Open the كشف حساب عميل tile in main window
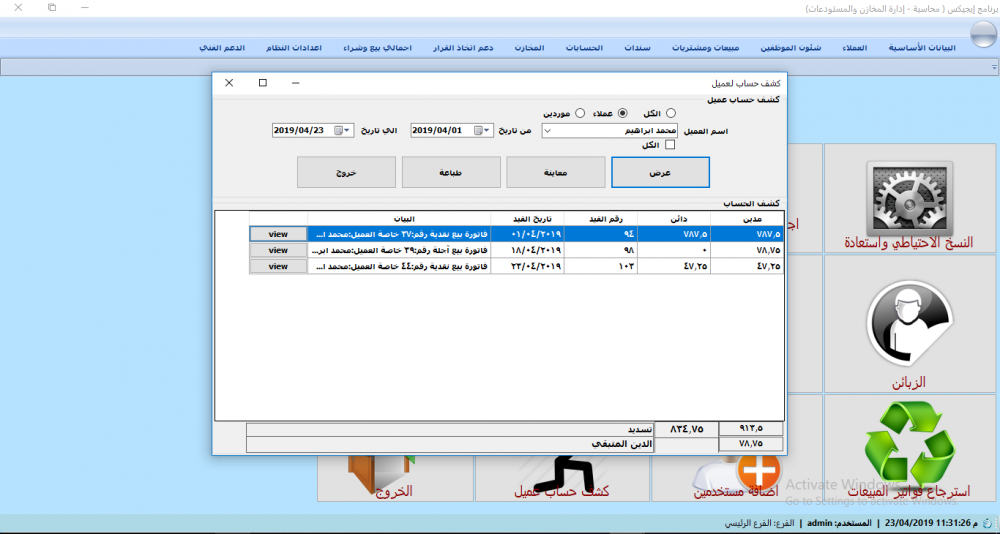1000x534 pixels. (x=562, y=478)
